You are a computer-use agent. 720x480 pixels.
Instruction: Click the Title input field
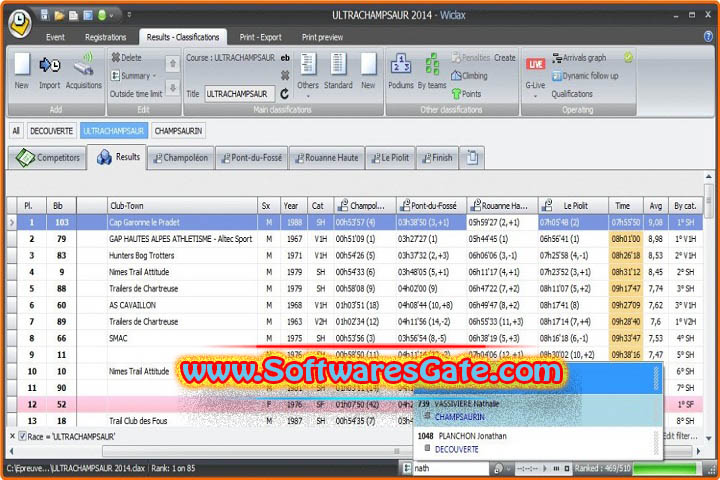(x=239, y=94)
